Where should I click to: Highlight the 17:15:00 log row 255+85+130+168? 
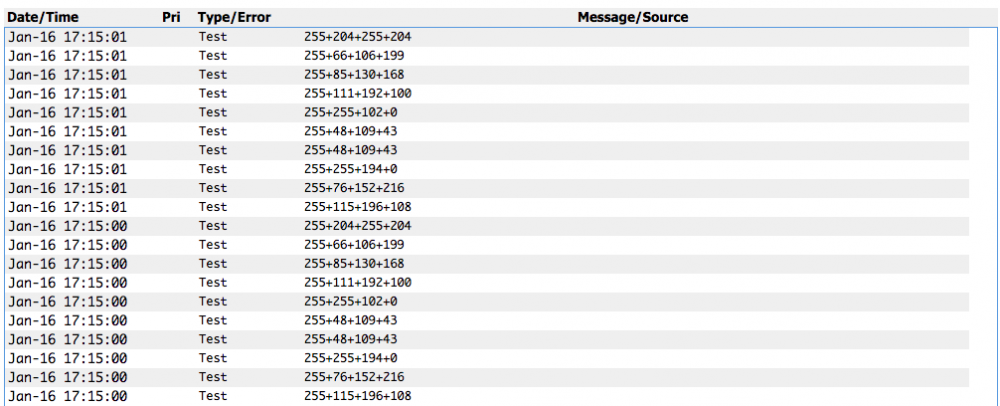(353, 264)
